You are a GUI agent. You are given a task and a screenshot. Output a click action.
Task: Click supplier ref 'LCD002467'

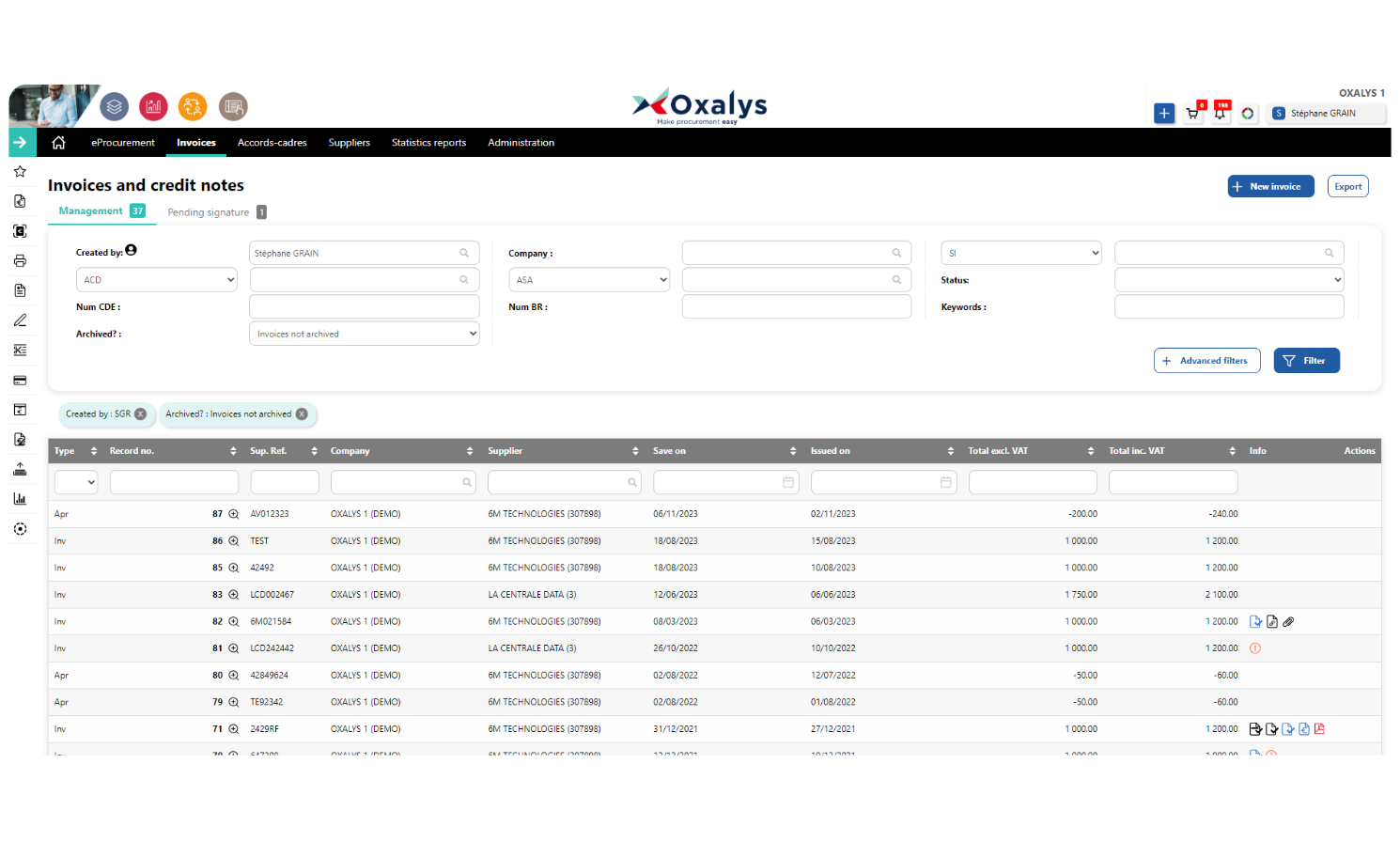click(272, 595)
